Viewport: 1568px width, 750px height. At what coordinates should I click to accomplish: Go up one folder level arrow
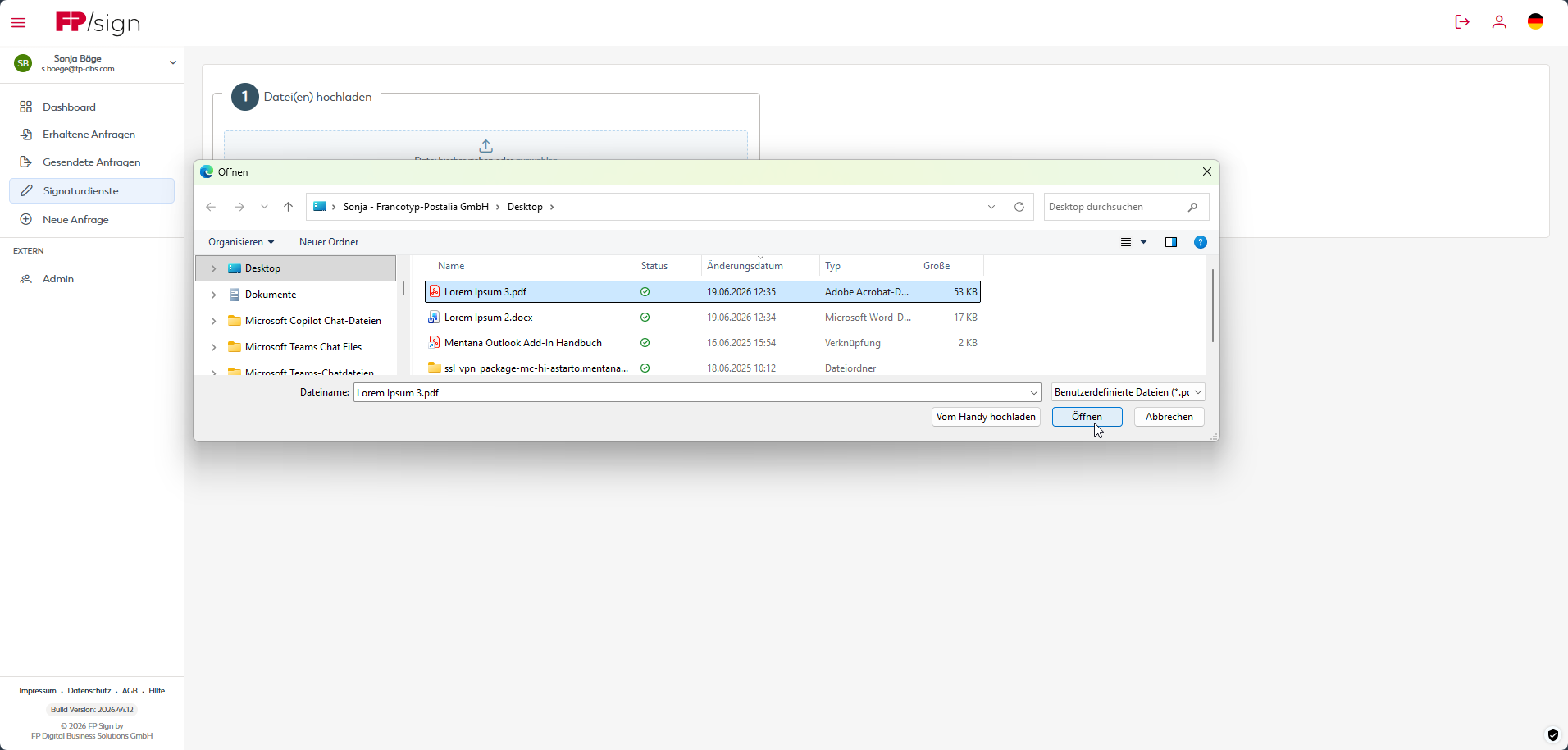[288, 207]
